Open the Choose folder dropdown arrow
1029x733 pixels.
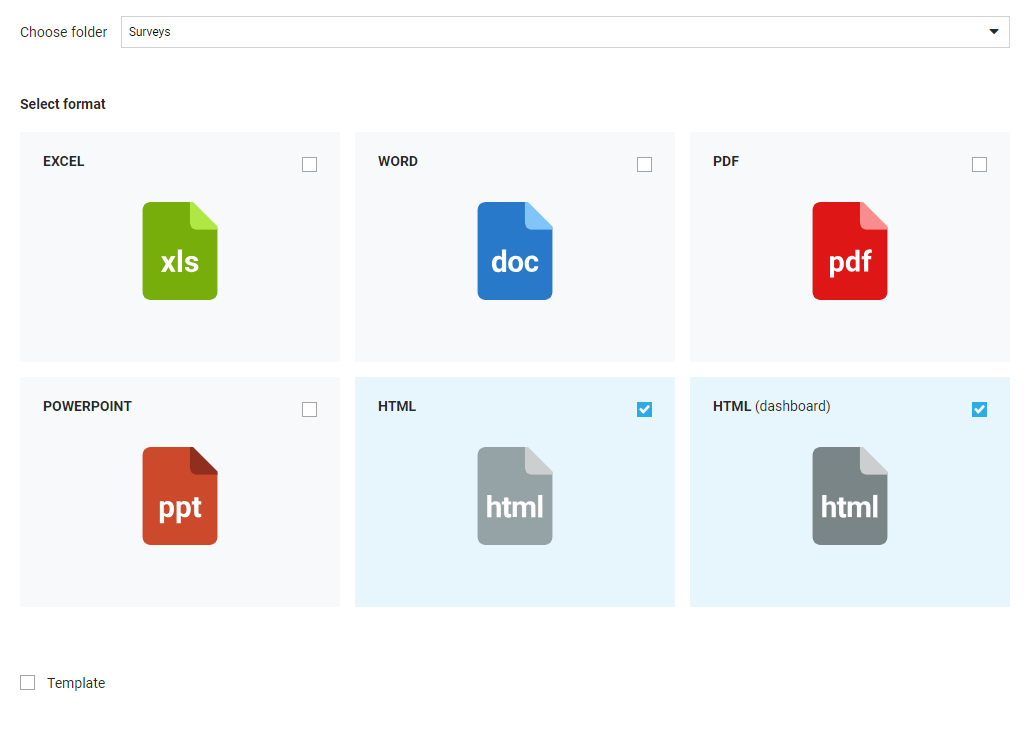pyautogui.click(x=994, y=31)
